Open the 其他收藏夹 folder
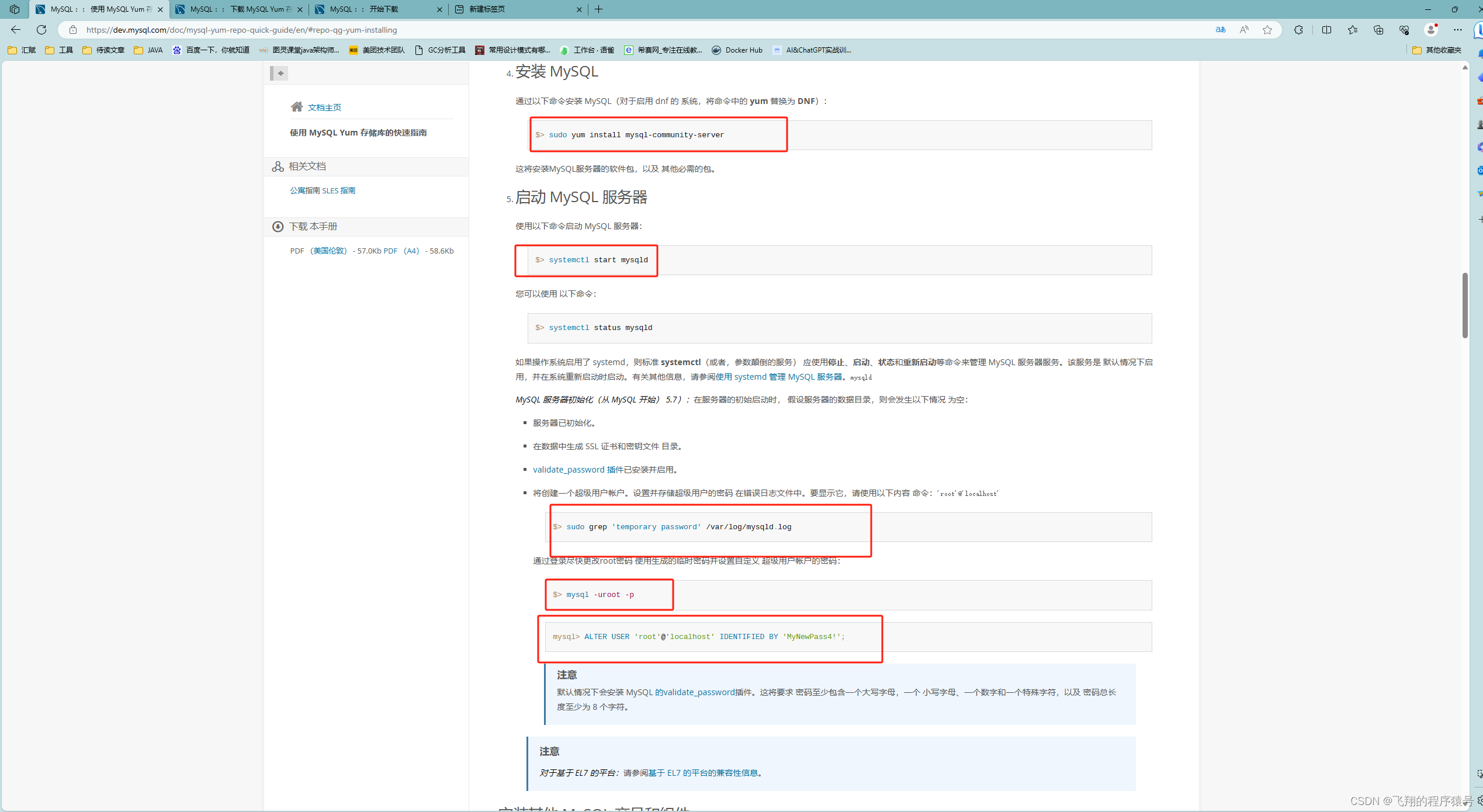 (x=1437, y=50)
